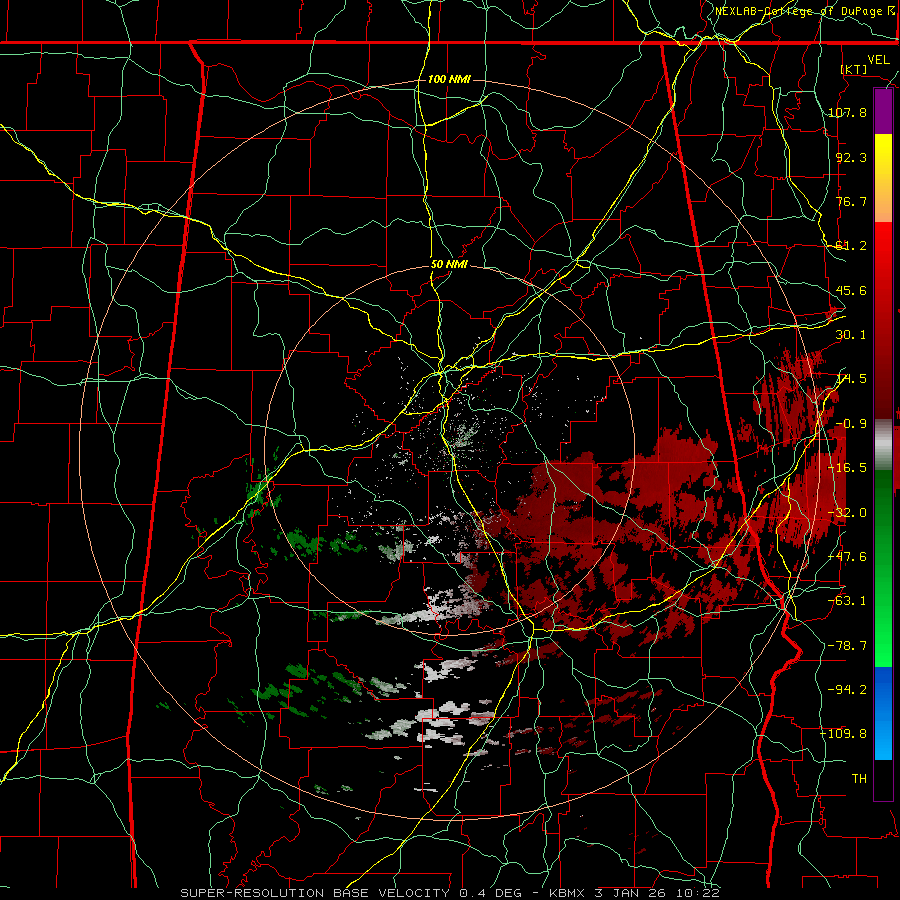Click the purple segment of the velocity color bar
Screen dimensions: 900x900
[x=883, y=111]
